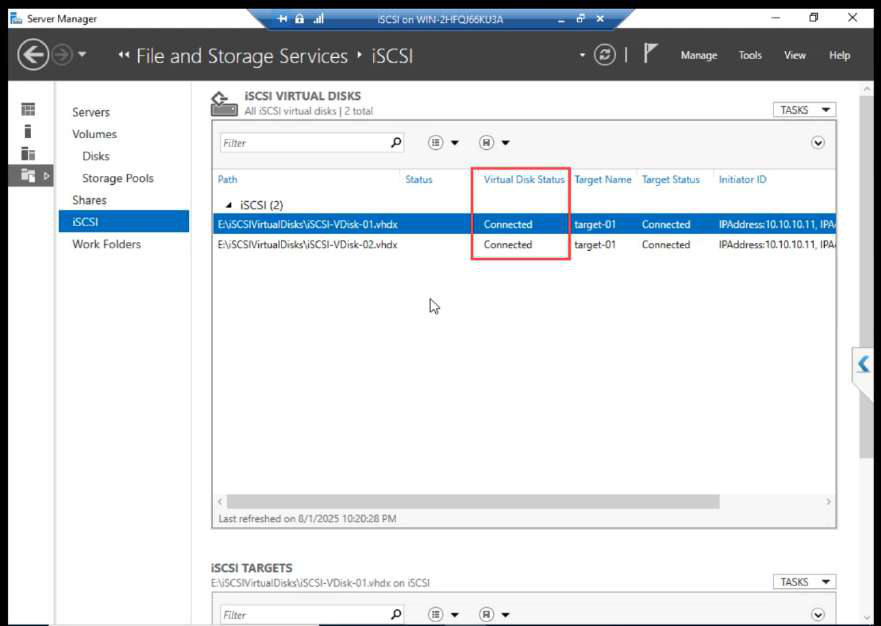The width and height of the screenshot is (881, 626).
Task: Open list view options icon in targets
Action: tap(435, 615)
